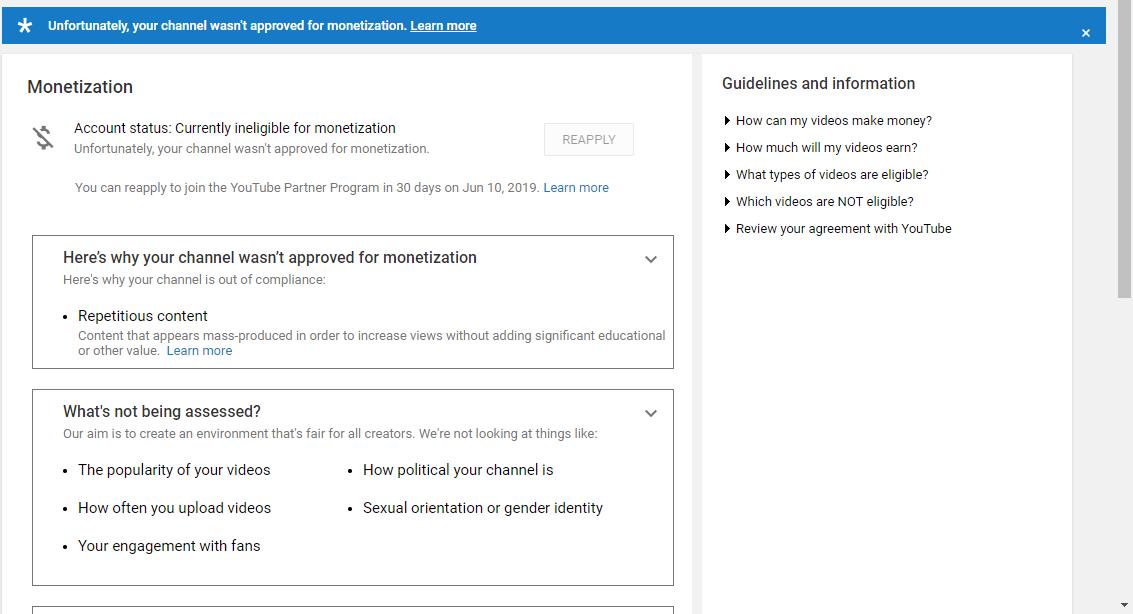Dismiss the blue notification banner
The image size is (1133, 614).
[x=1085, y=33]
